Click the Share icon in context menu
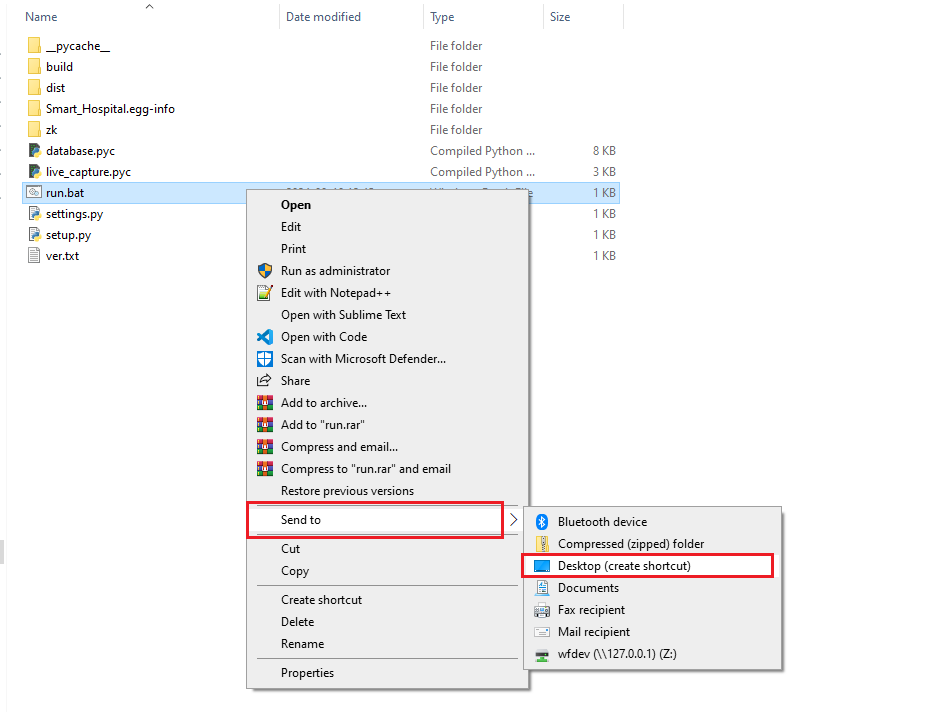 tap(264, 381)
